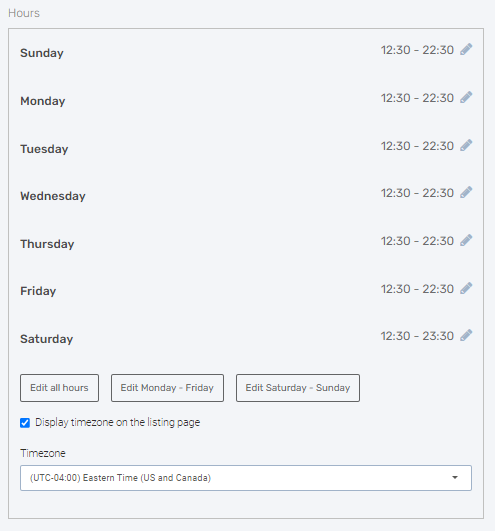Screen dimensions: 495x531
Task: Click the Wednesday day label
Action: click(x=53, y=196)
